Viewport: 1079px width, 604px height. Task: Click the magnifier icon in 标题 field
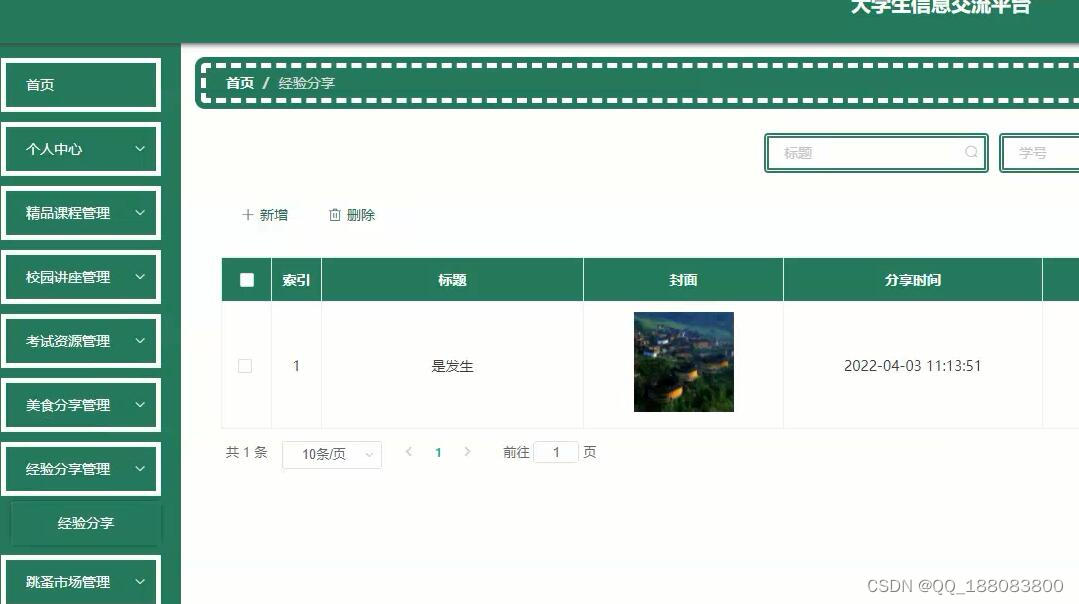coord(971,152)
